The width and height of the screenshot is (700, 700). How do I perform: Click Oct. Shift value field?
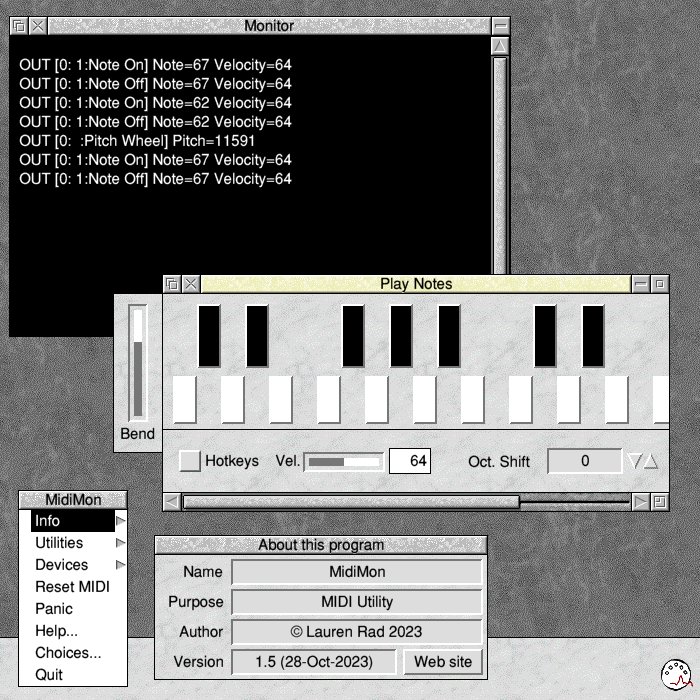[x=584, y=461]
